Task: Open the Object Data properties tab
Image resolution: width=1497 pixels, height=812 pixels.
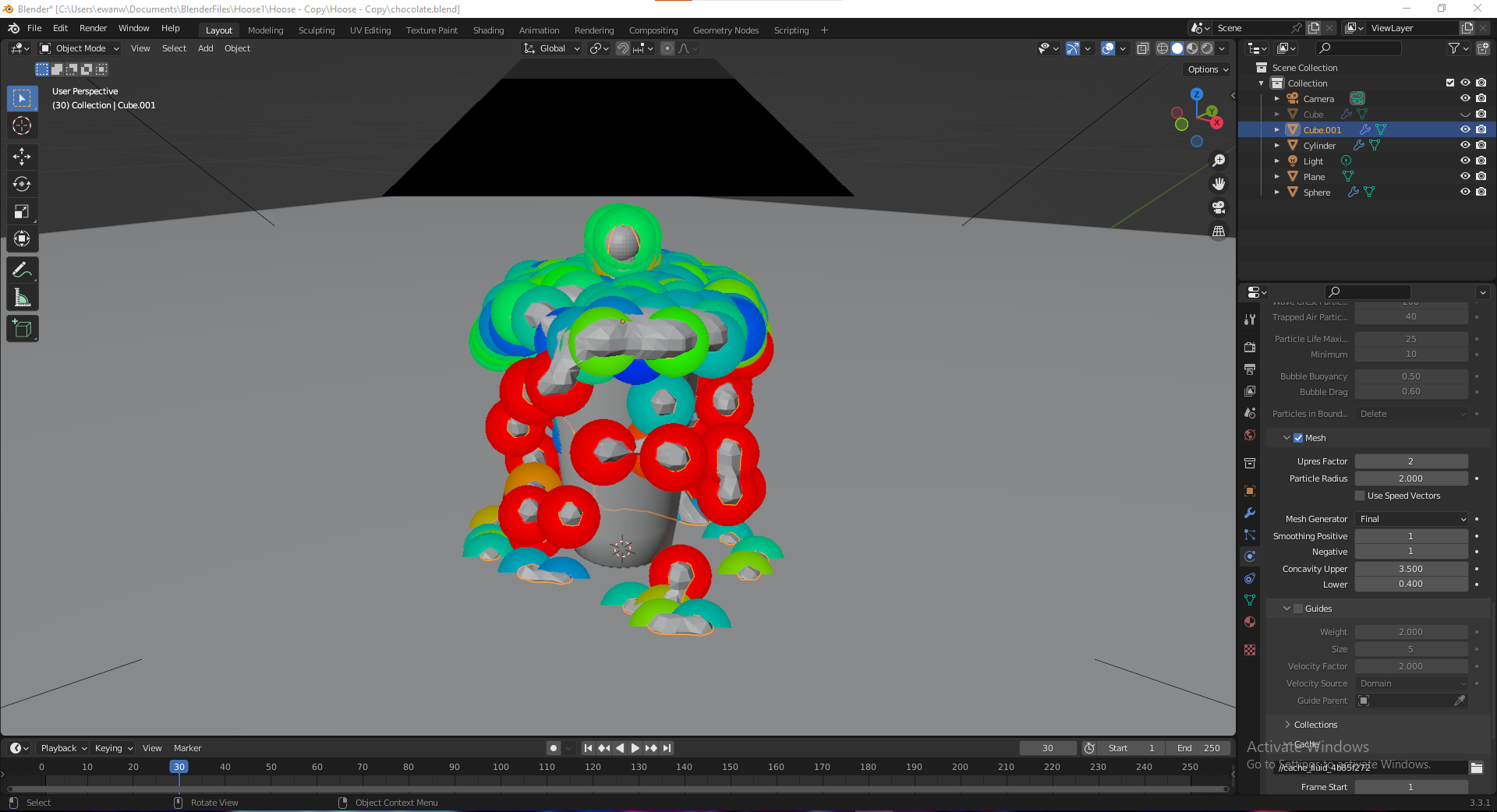Action: pyautogui.click(x=1250, y=600)
